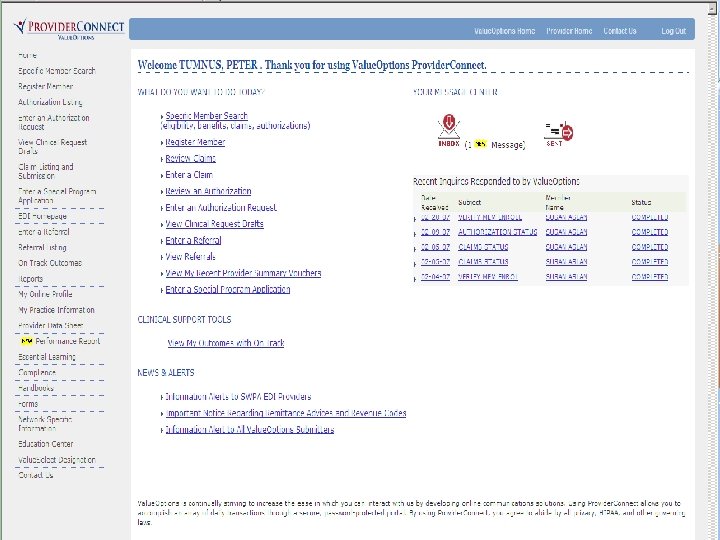The height and width of the screenshot is (540, 720).
Task: Open My Practice Information in the sidebar
Action: pos(56,310)
